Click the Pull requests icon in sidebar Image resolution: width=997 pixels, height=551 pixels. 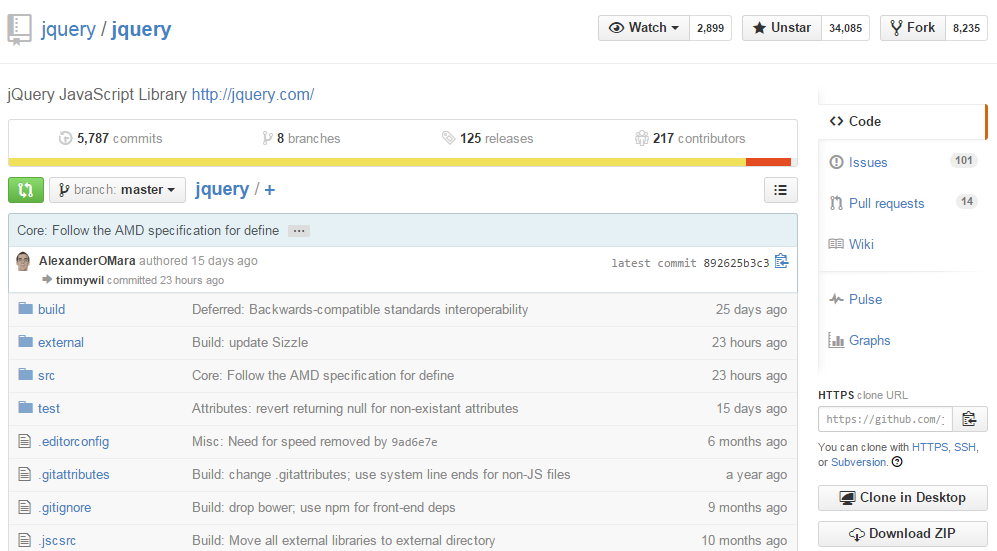(836, 203)
